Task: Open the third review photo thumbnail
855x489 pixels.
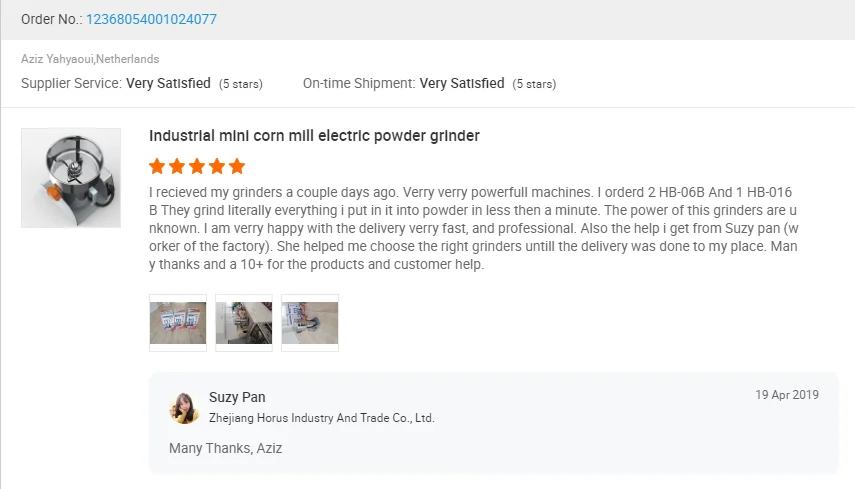Action: pyautogui.click(x=310, y=323)
